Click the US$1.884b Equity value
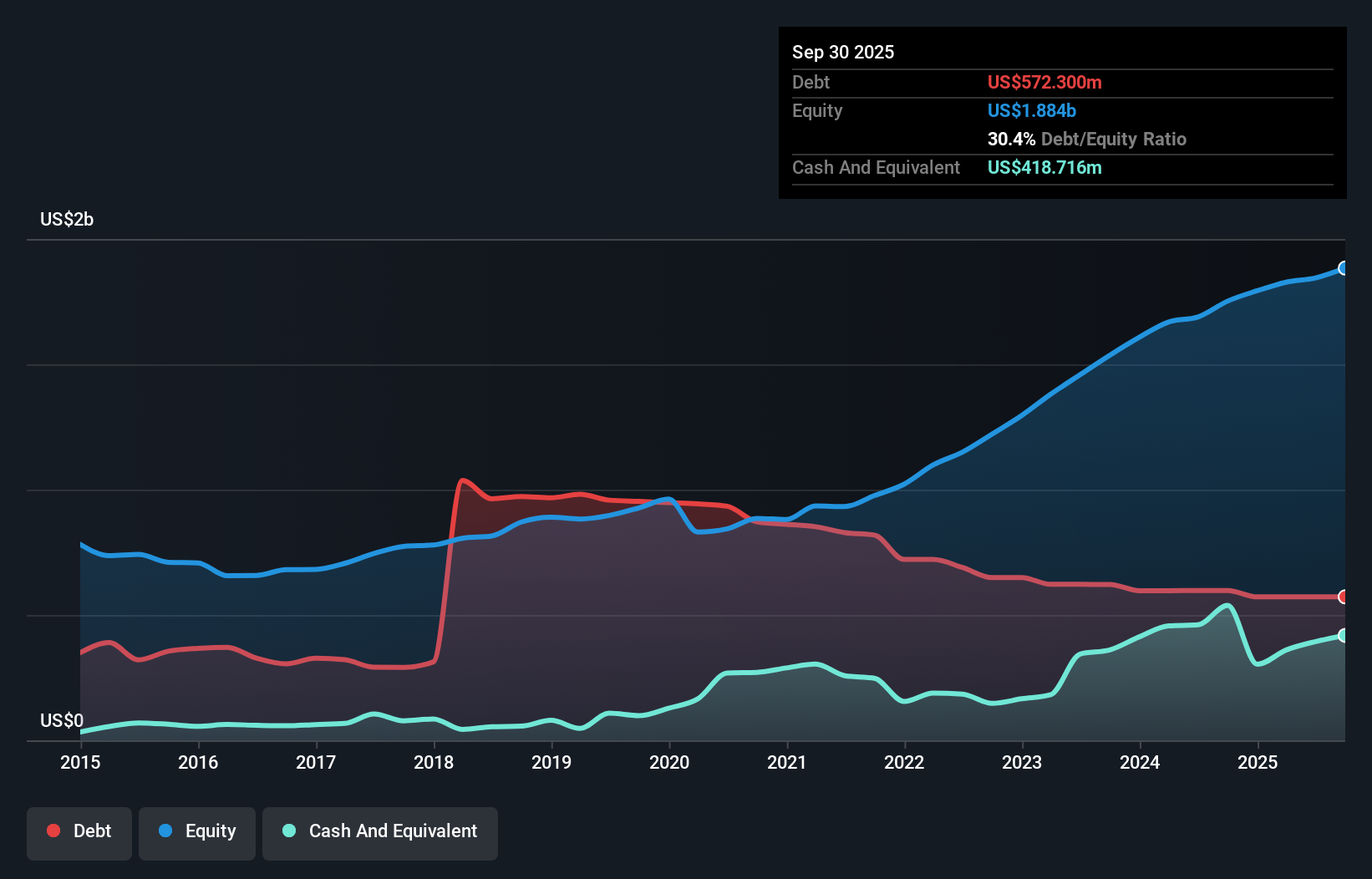Image resolution: width=1372 pixels, height=879 pixels. point(1032,110)
